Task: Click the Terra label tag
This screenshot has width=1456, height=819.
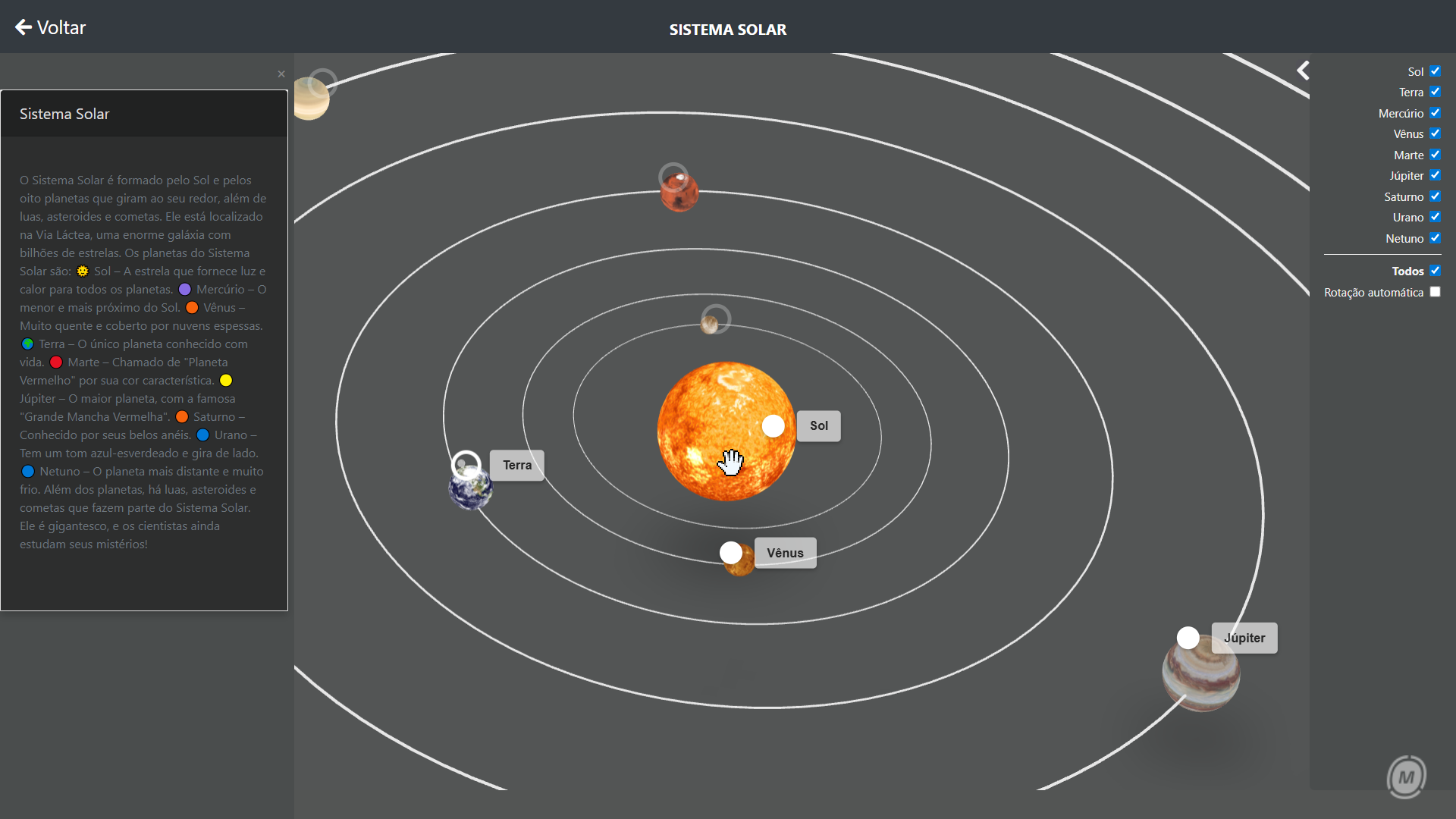Action: (517, 465)
